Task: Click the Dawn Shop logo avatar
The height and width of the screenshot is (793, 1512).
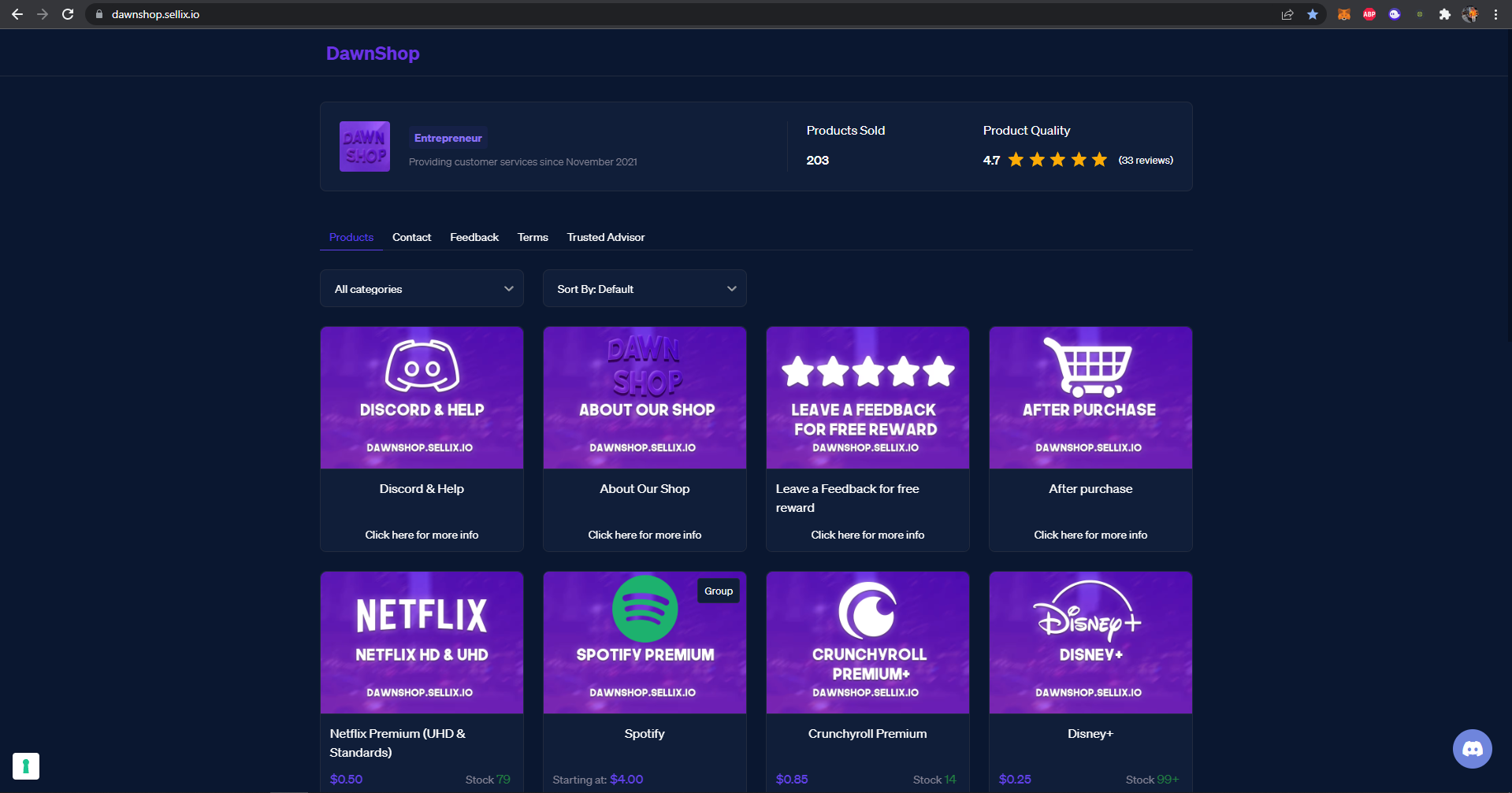Action: pos(365,146)
